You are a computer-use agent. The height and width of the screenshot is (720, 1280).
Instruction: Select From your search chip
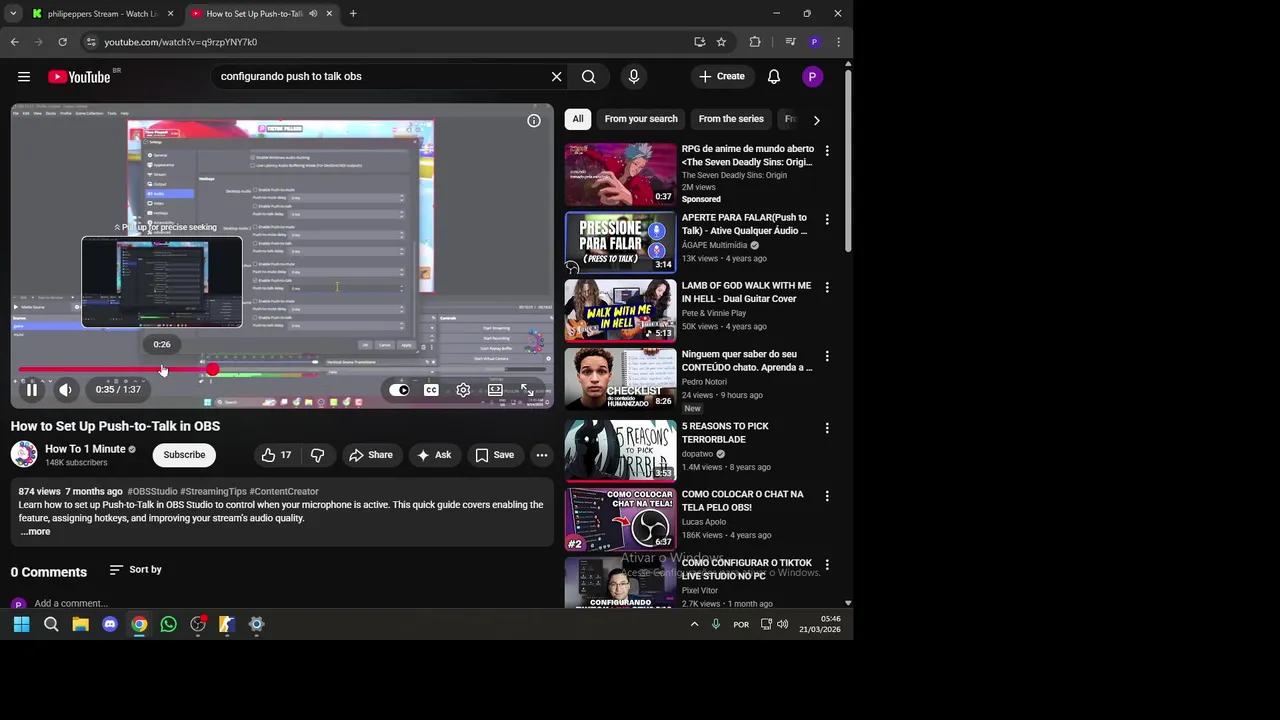pyautogui.click(x=641, y=119)
